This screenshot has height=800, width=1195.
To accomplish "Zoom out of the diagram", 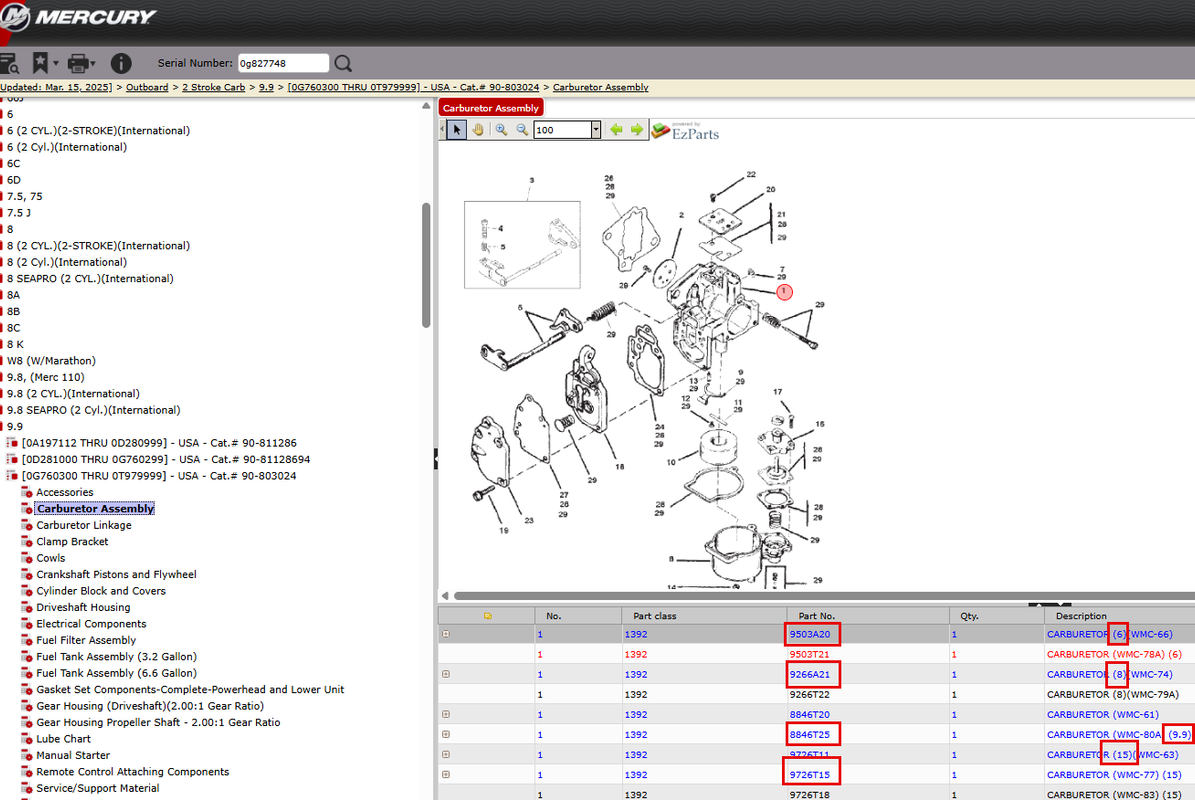I will (x=522, y=130).
